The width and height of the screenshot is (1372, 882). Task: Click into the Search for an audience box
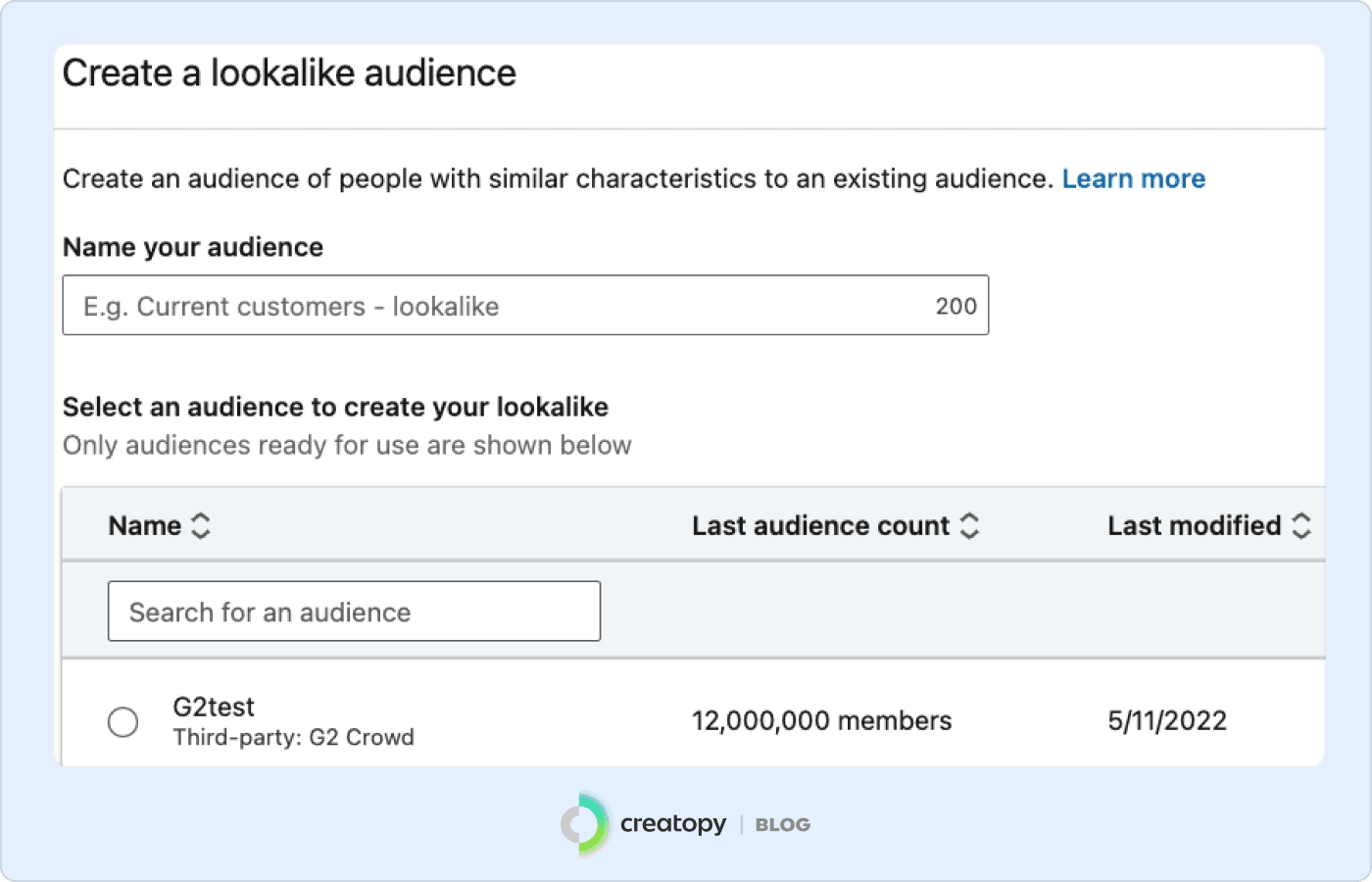coord(354,612)
